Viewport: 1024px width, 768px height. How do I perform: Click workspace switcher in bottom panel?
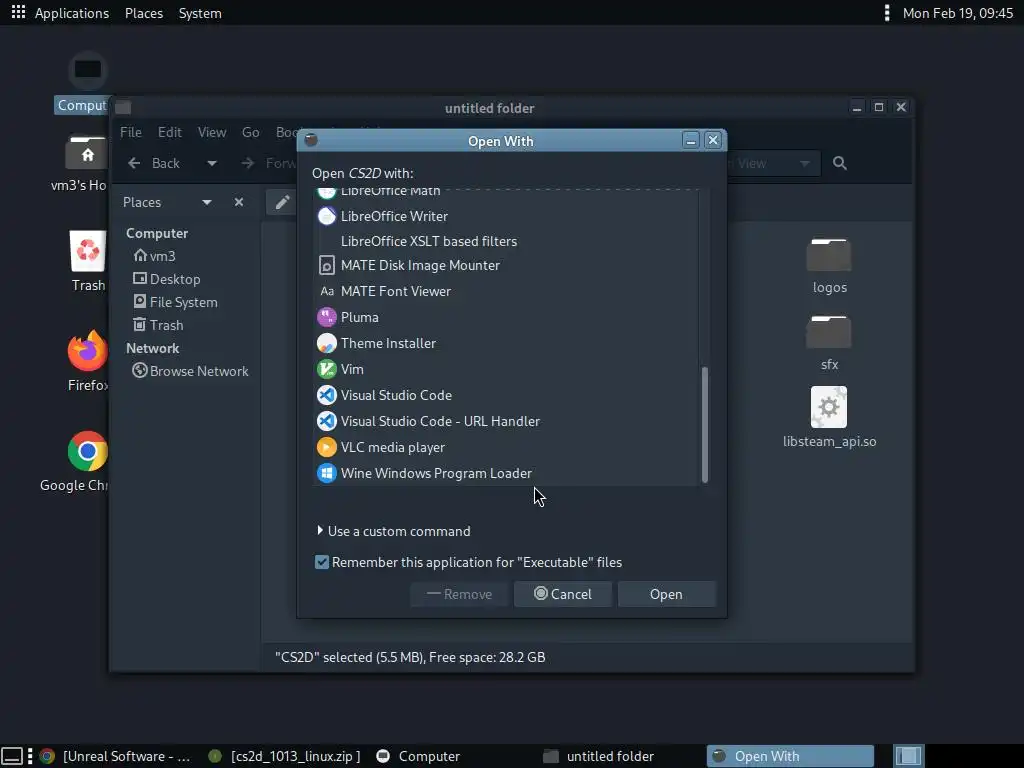click(908, 756)
